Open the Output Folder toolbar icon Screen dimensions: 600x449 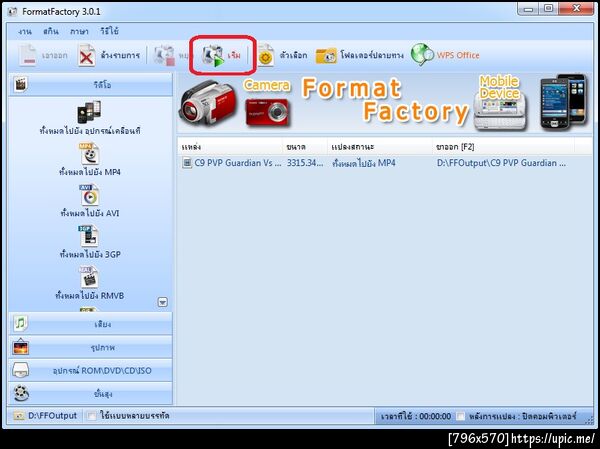coord(326,56)
